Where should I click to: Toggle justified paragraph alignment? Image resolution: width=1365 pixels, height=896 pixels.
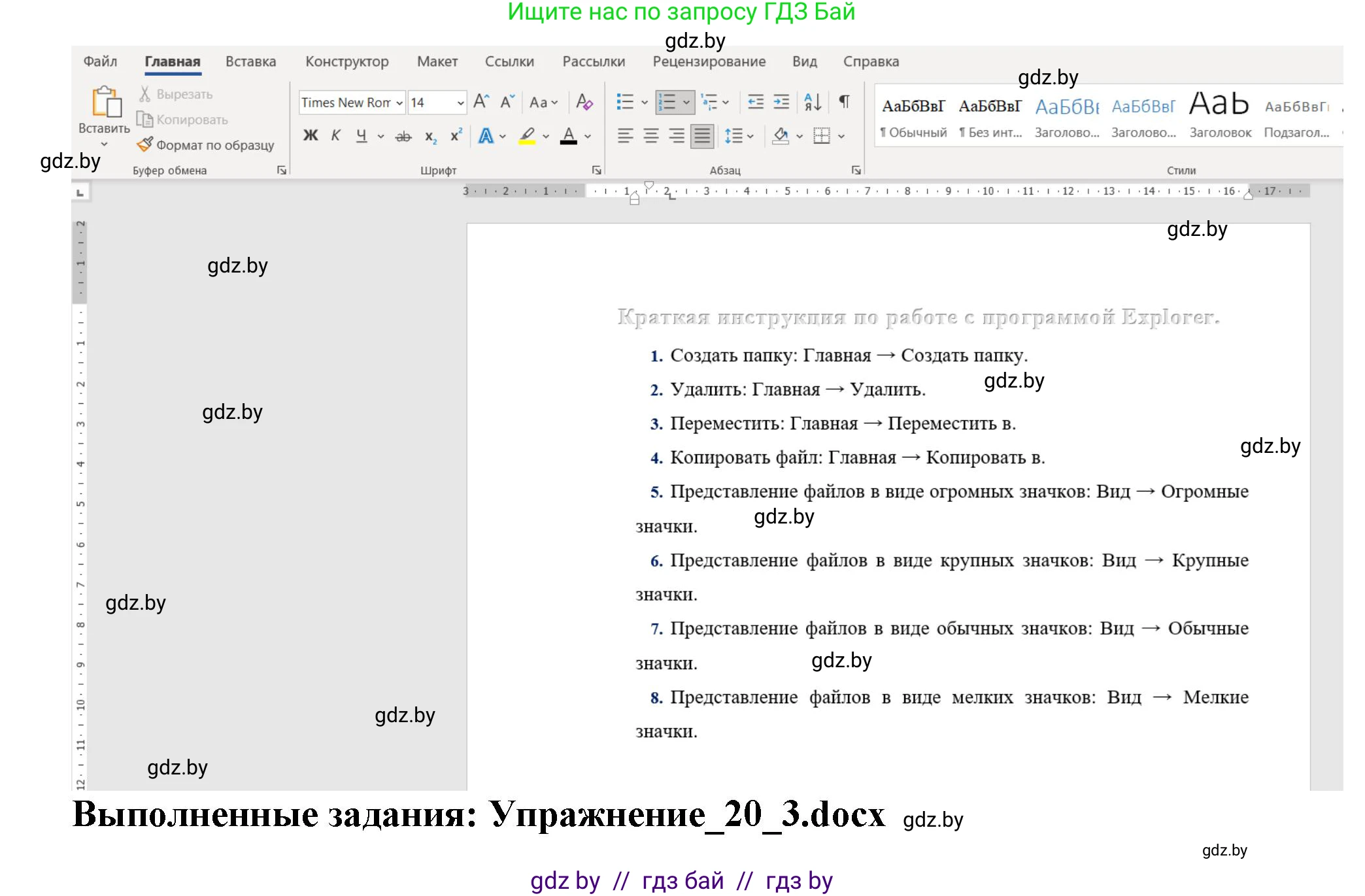coord(701,137)
